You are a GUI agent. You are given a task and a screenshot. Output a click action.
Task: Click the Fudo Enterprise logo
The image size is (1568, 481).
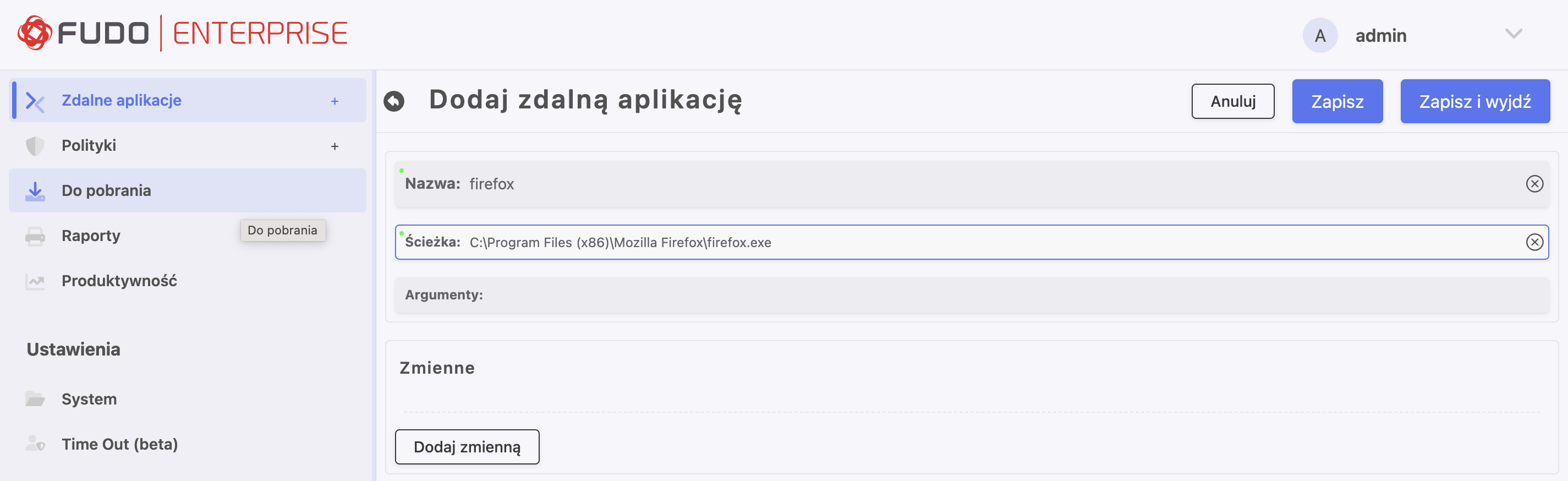click(x=182, y=34)
